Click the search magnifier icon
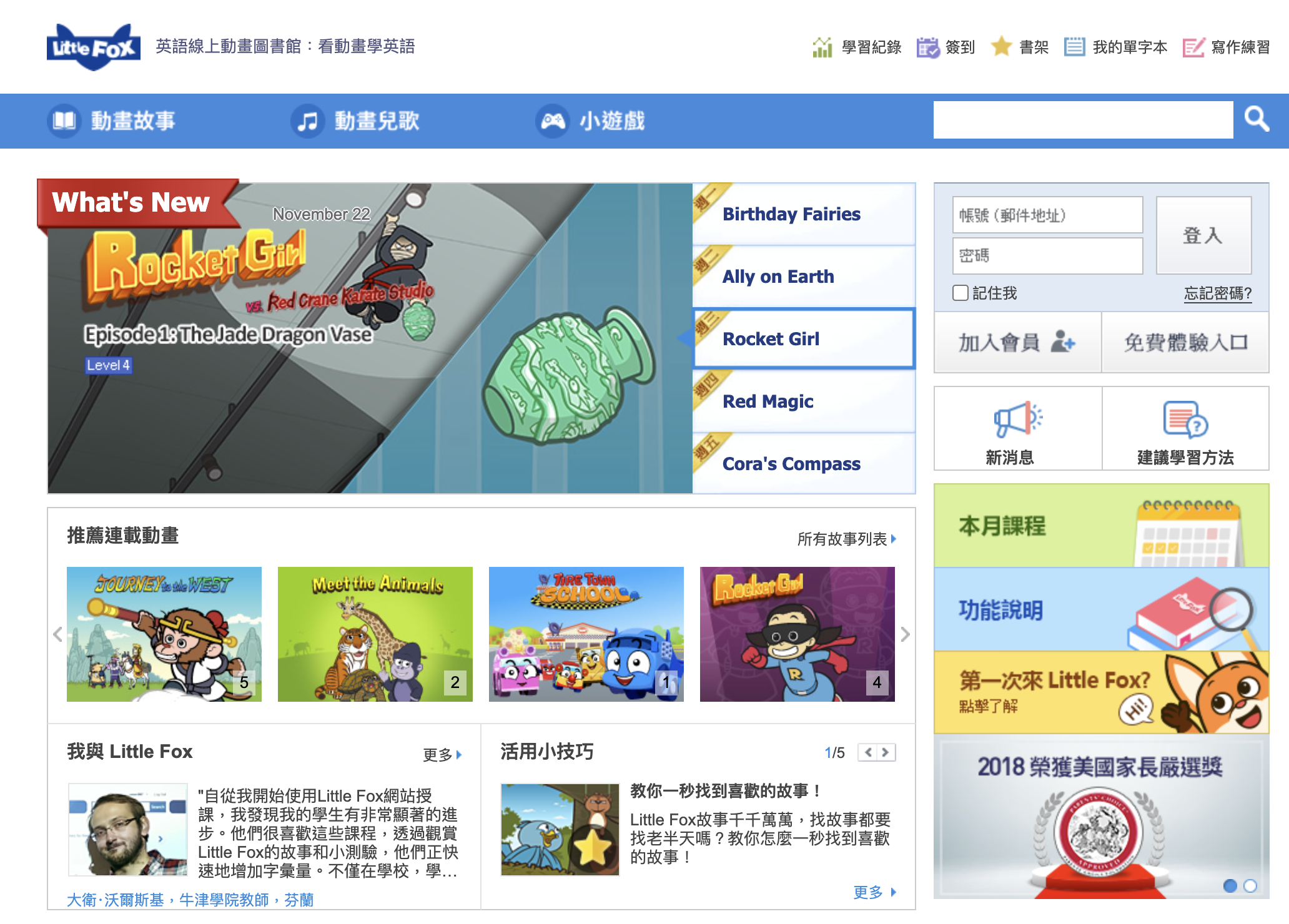 click(x=1257, y=119)
